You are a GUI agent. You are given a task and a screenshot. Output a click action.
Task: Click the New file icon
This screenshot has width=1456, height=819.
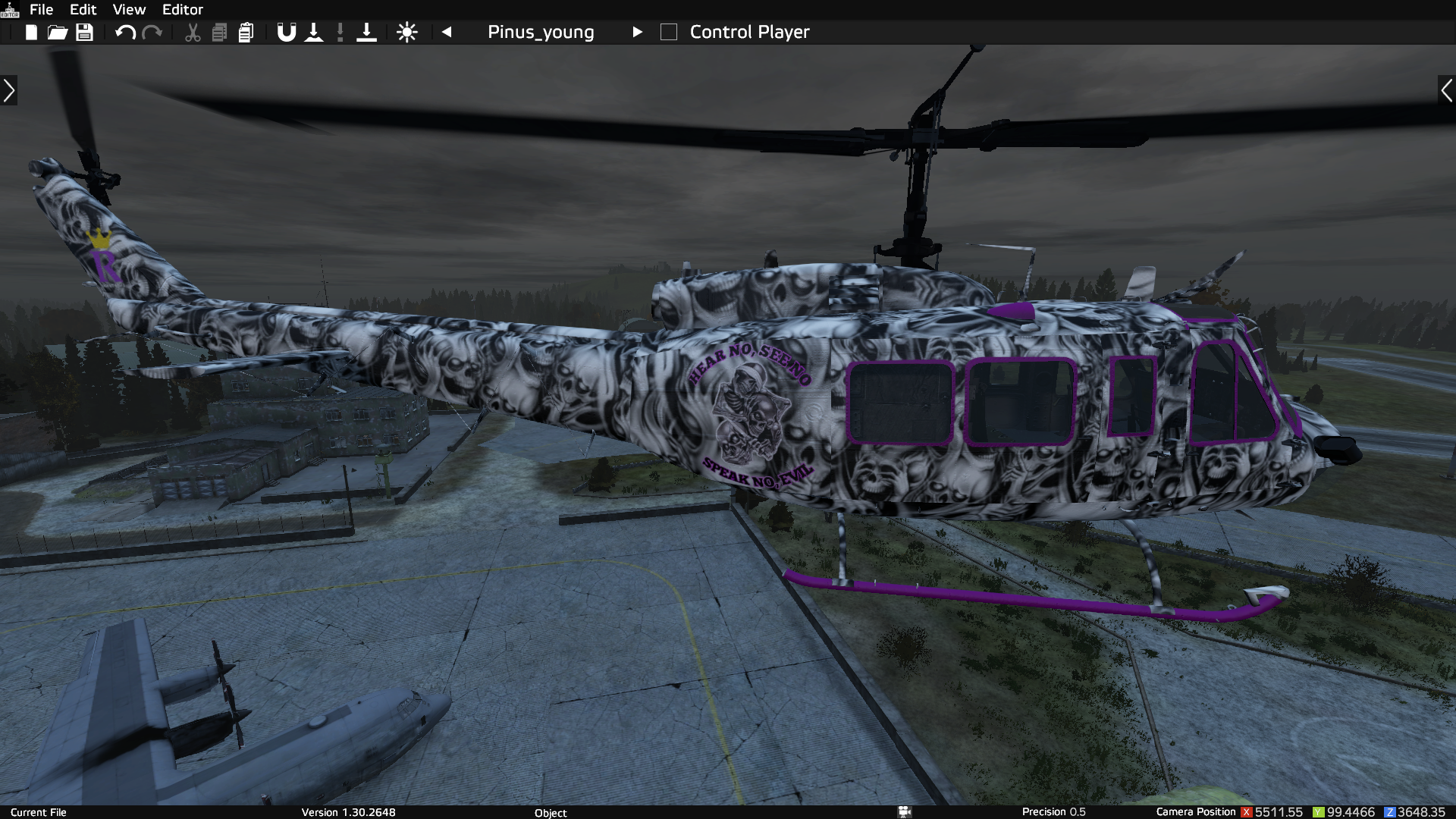[x=31, y=33]
